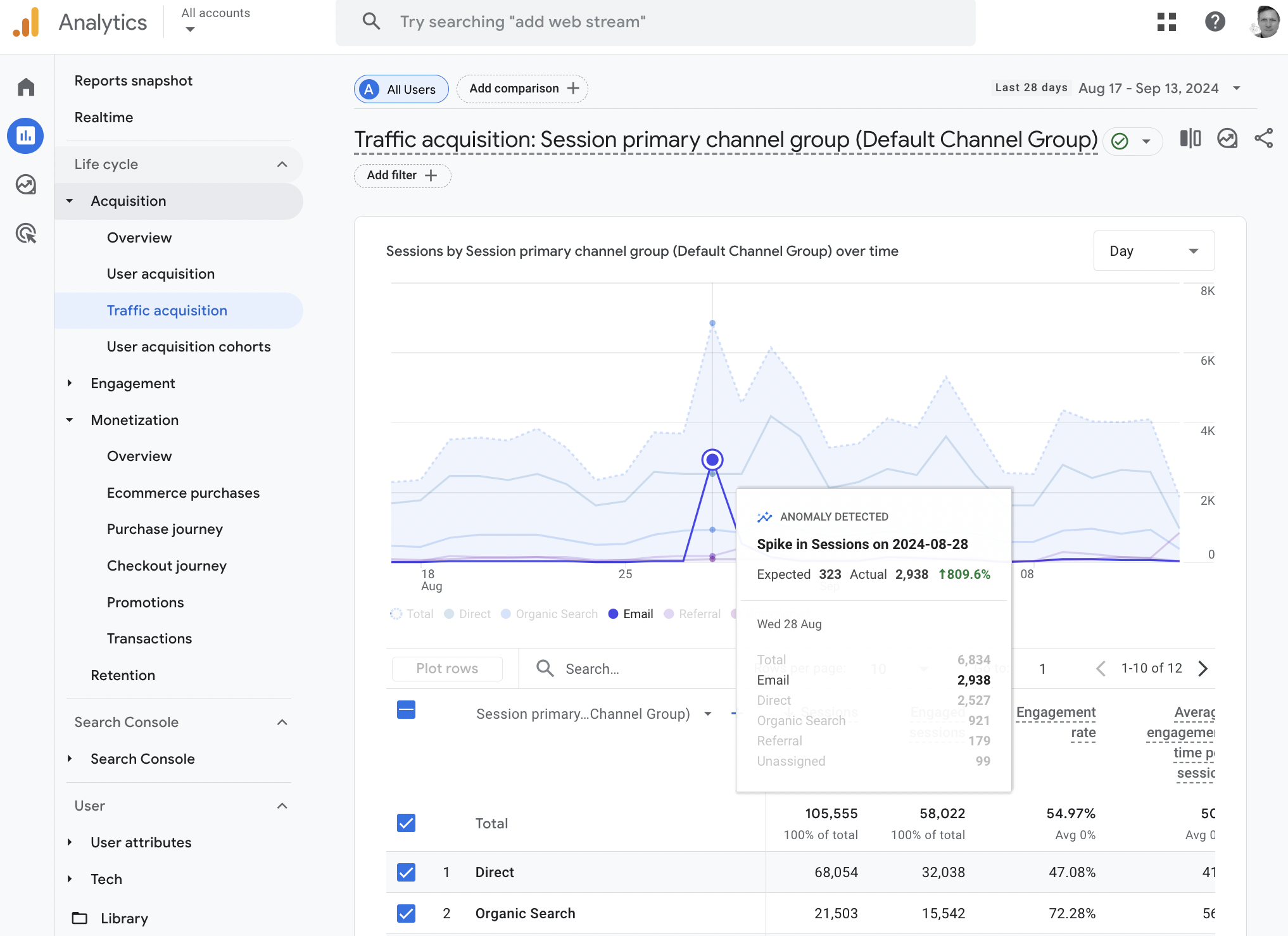1288x936 pixels.
Task: Click the comparison chart icon beside the title
Action: 1190,138
